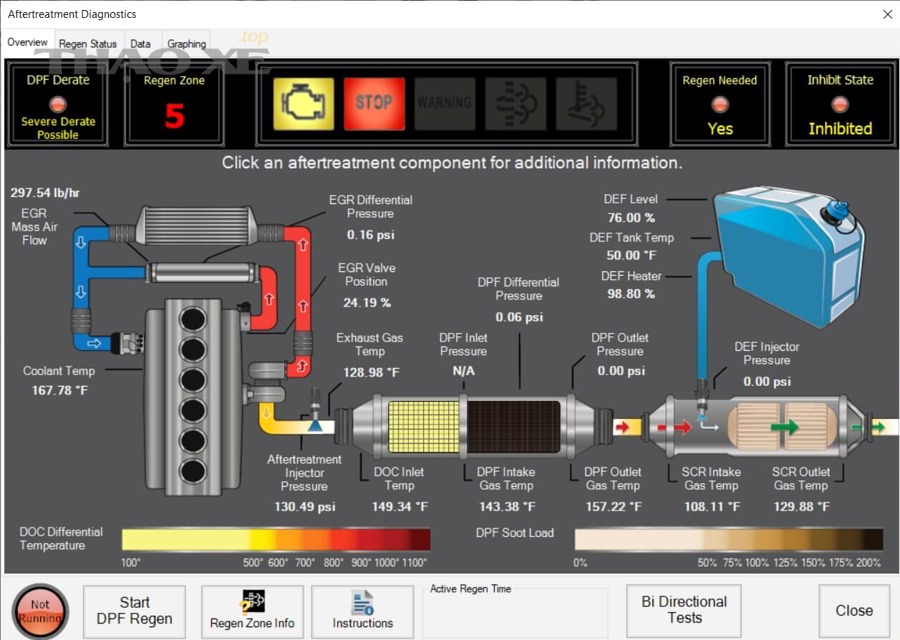
Task: Select the Overview tab
Action: (x=28, y=42)
